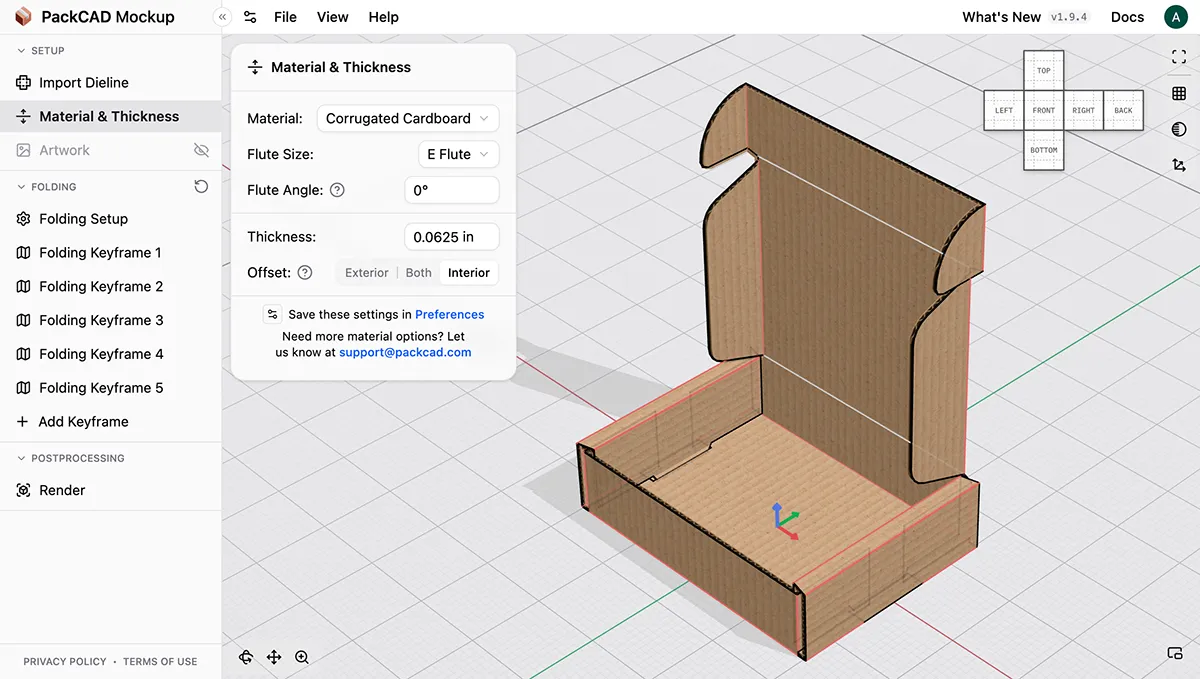Click the PackCAD box logo icon

[23, 17]
